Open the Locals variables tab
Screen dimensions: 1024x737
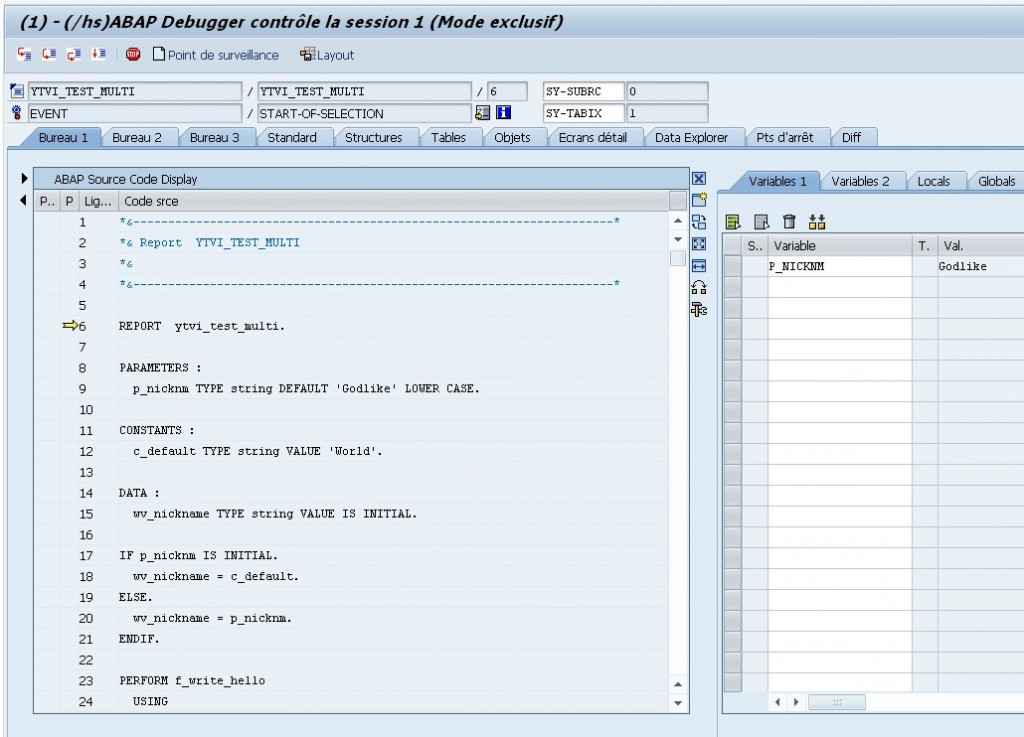tap(933, 181)
